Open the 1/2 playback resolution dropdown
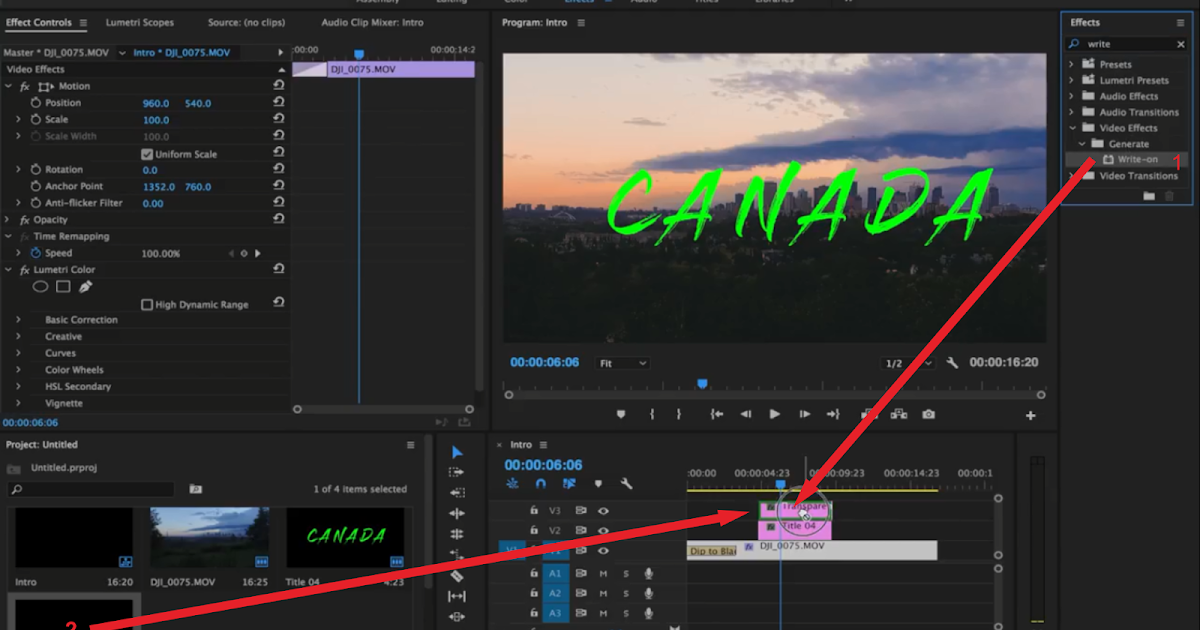1200x630 pixels. point(908,363)
